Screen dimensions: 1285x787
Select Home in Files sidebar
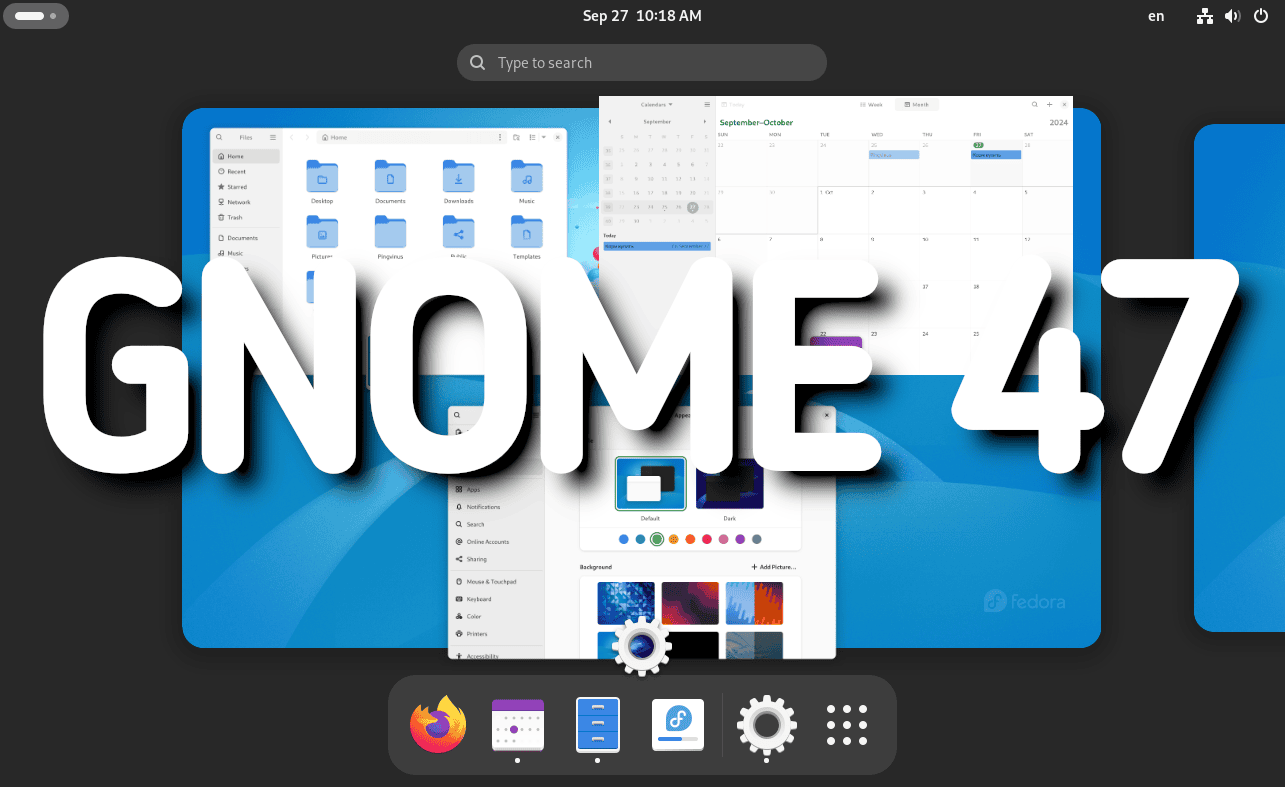246,156
